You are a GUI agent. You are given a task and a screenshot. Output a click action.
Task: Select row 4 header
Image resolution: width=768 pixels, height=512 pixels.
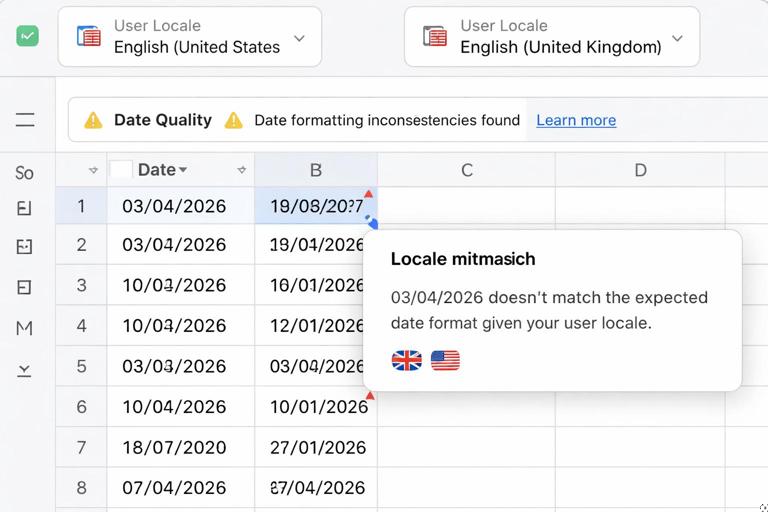point(81,326)
